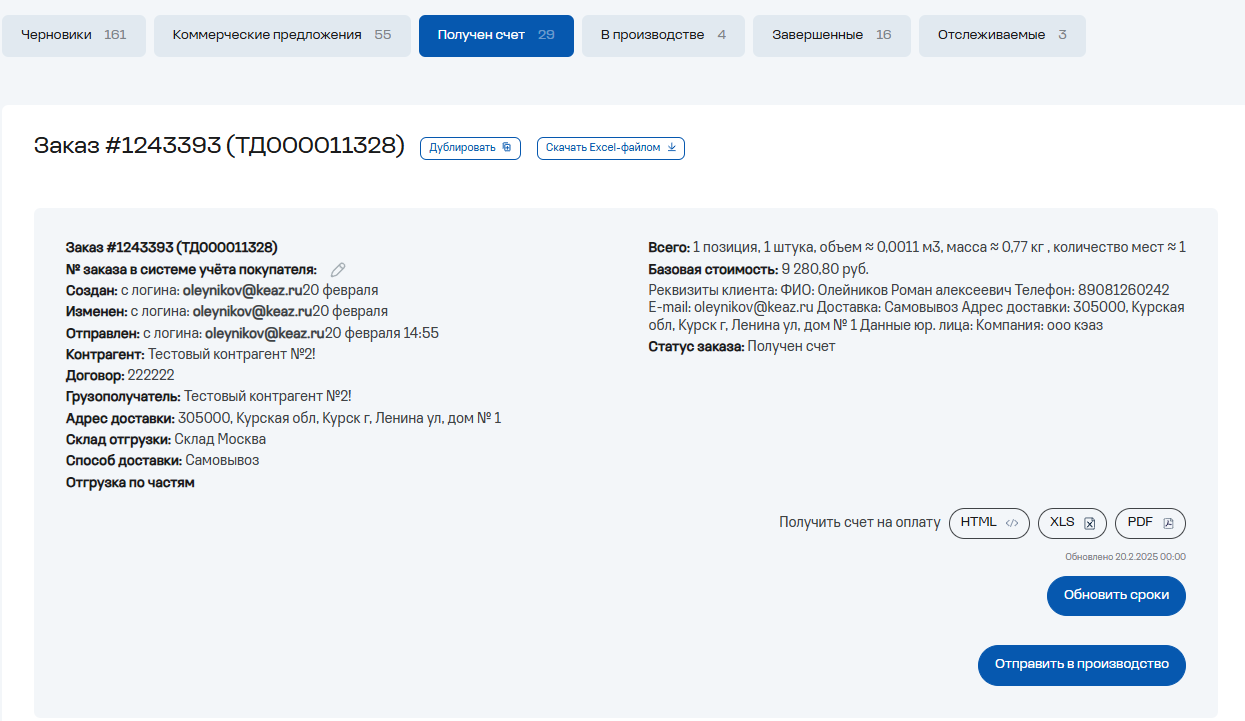Screen dimensions: 1245x721
Task: Go to the В производстве tab
Action: (663, 36)
